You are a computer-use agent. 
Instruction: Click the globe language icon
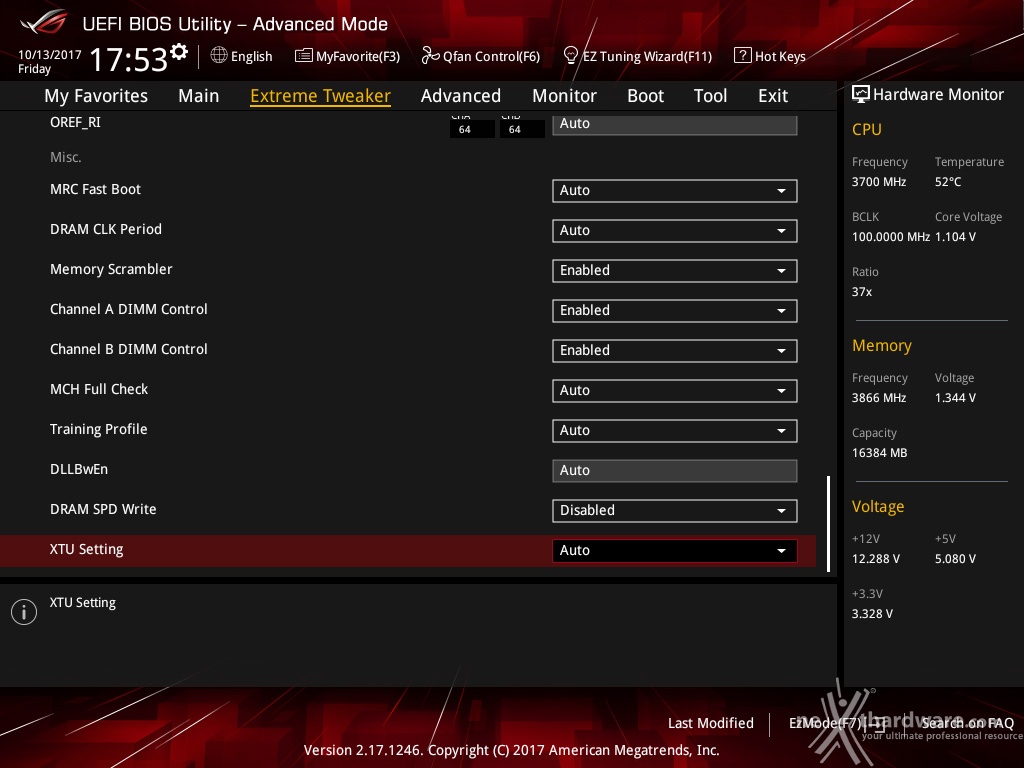point(219,56)
